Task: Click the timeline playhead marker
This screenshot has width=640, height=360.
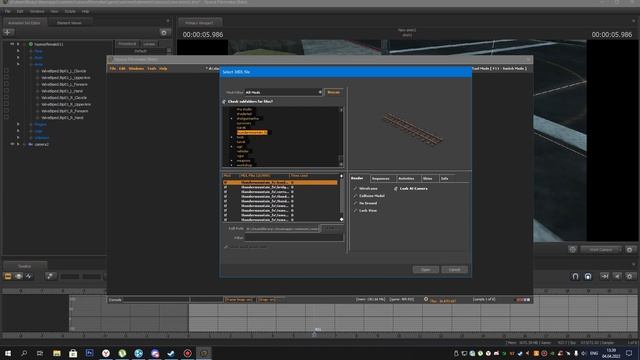Action: pyautogui.click(x=314, y=334)
